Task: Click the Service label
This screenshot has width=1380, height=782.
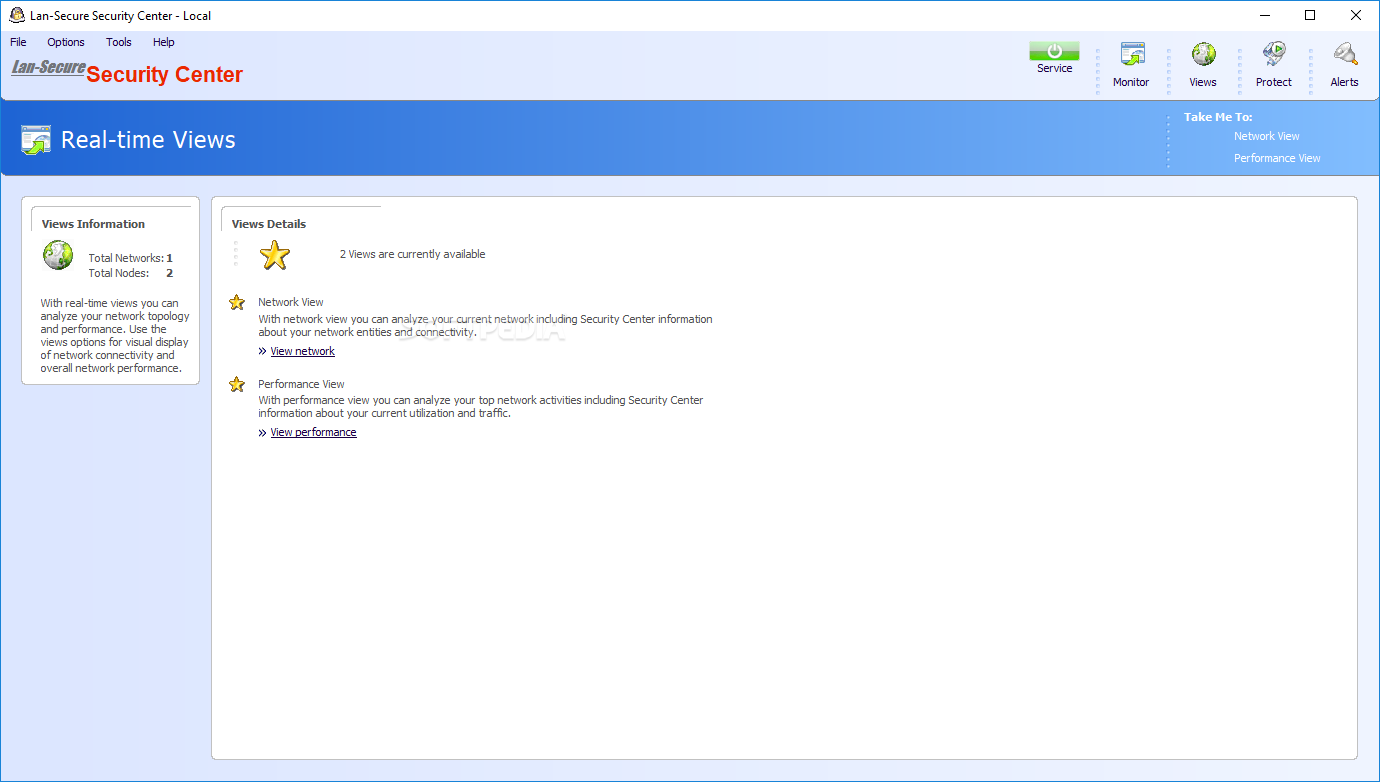Action: pos(1054,68)
